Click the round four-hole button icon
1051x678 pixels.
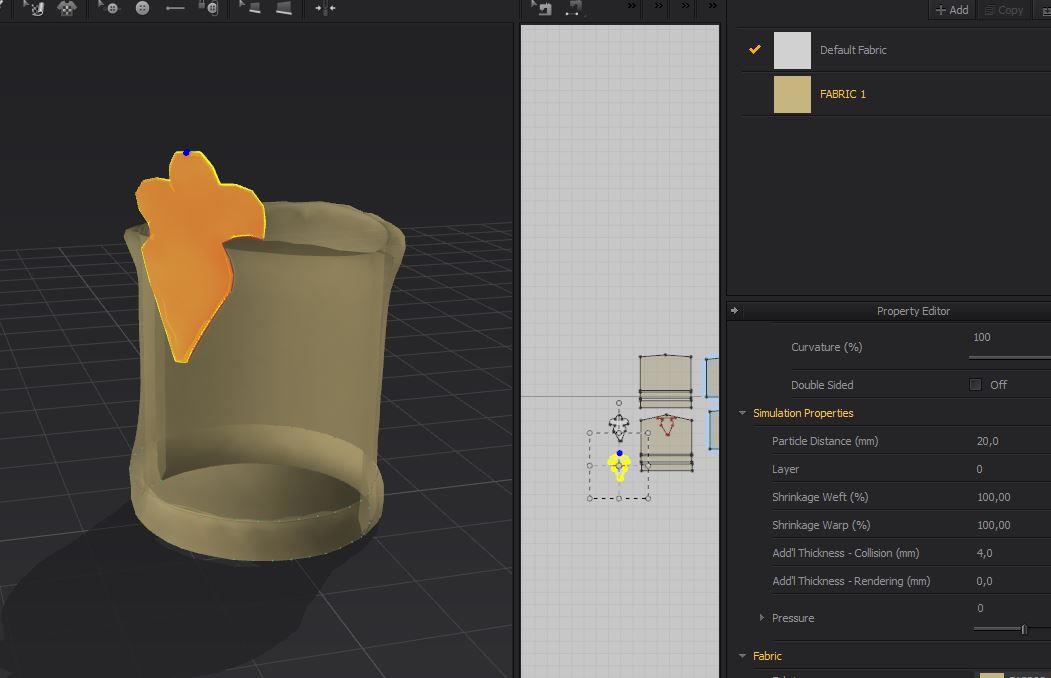tap(142, 8)
